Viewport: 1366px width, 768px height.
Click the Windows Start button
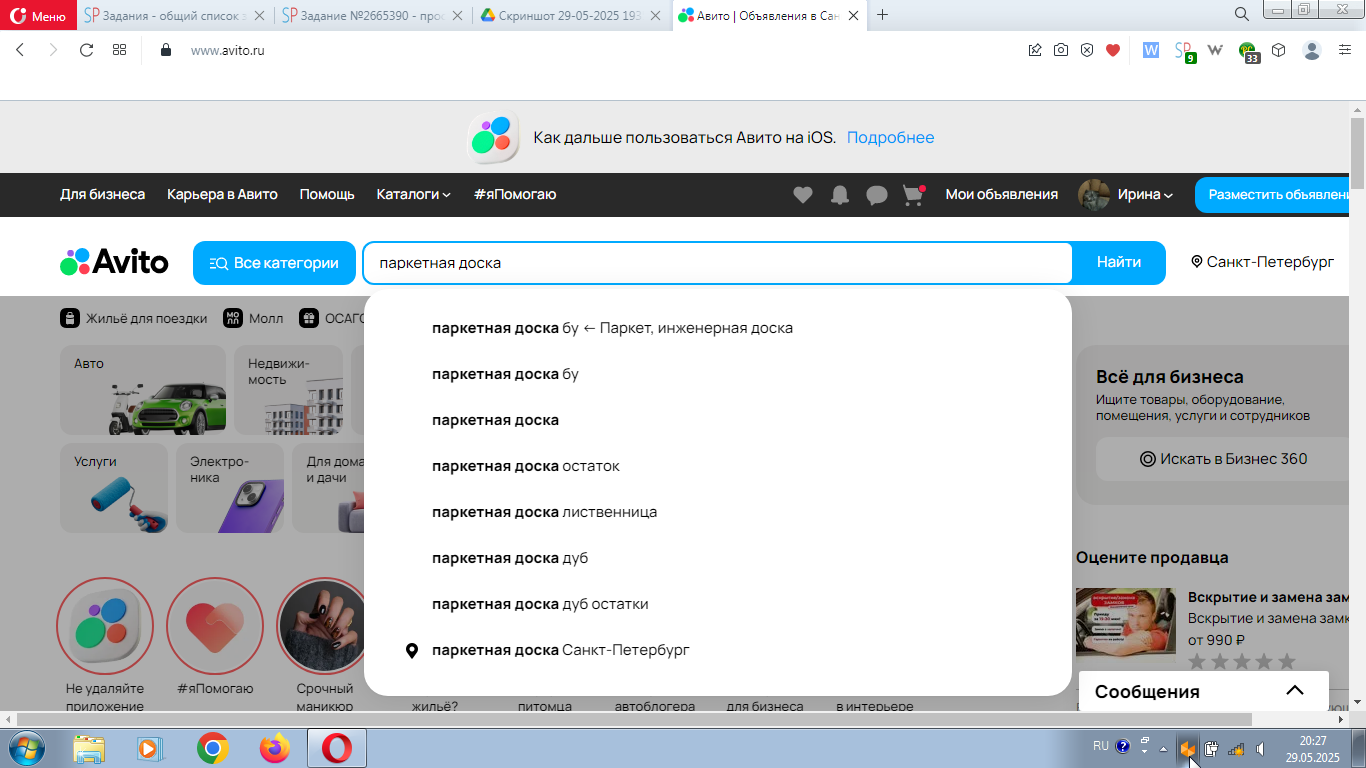tap(25, 747)
